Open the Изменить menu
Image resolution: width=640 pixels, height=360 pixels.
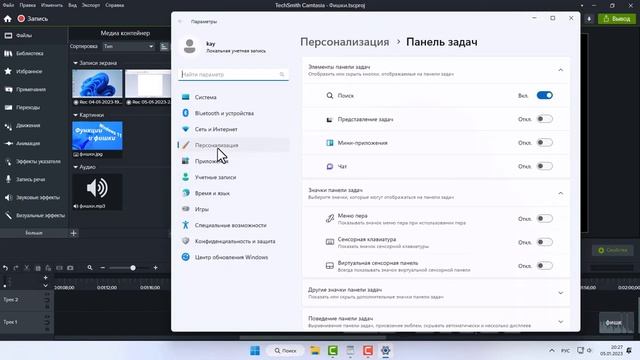[52, 5]
